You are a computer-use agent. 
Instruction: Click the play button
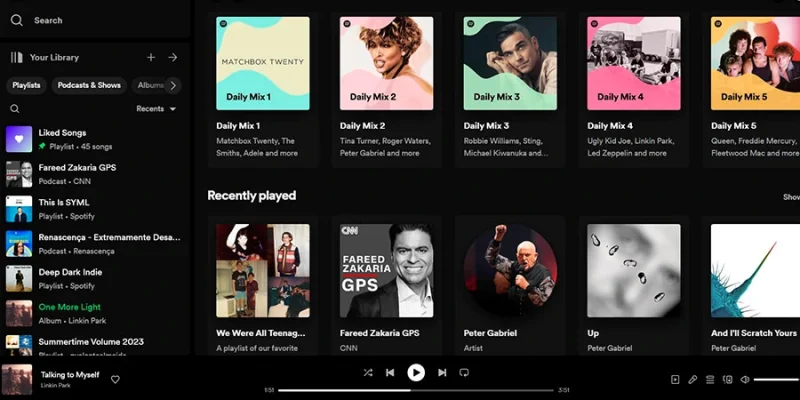[x=416, y=373]
